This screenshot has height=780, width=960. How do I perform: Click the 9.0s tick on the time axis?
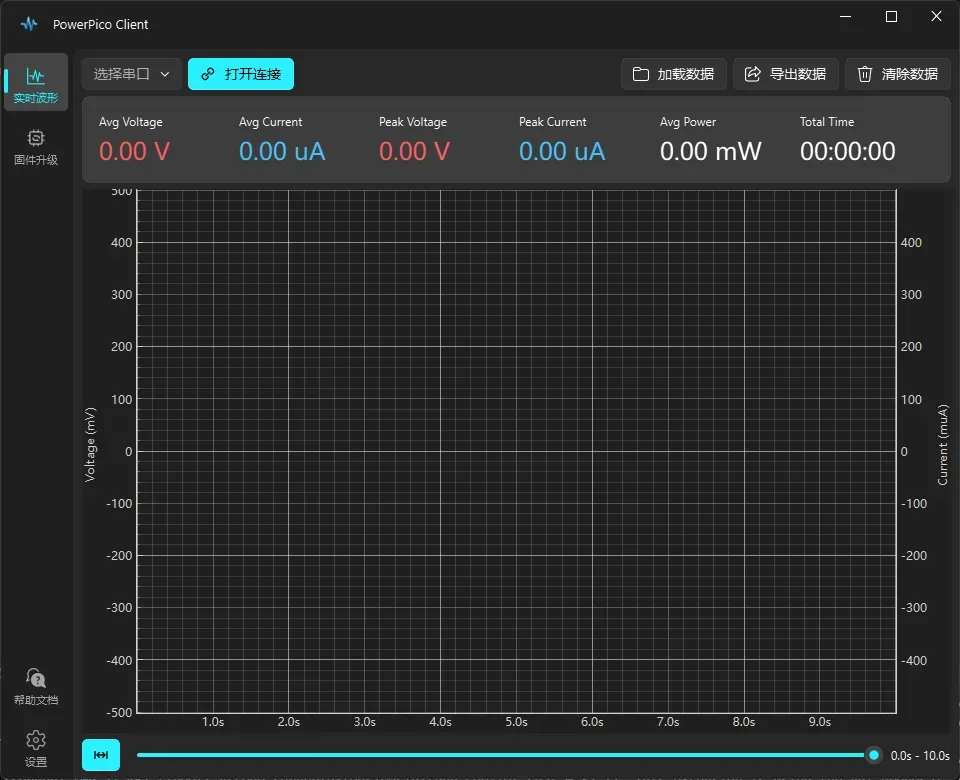[x=820, y=722]
